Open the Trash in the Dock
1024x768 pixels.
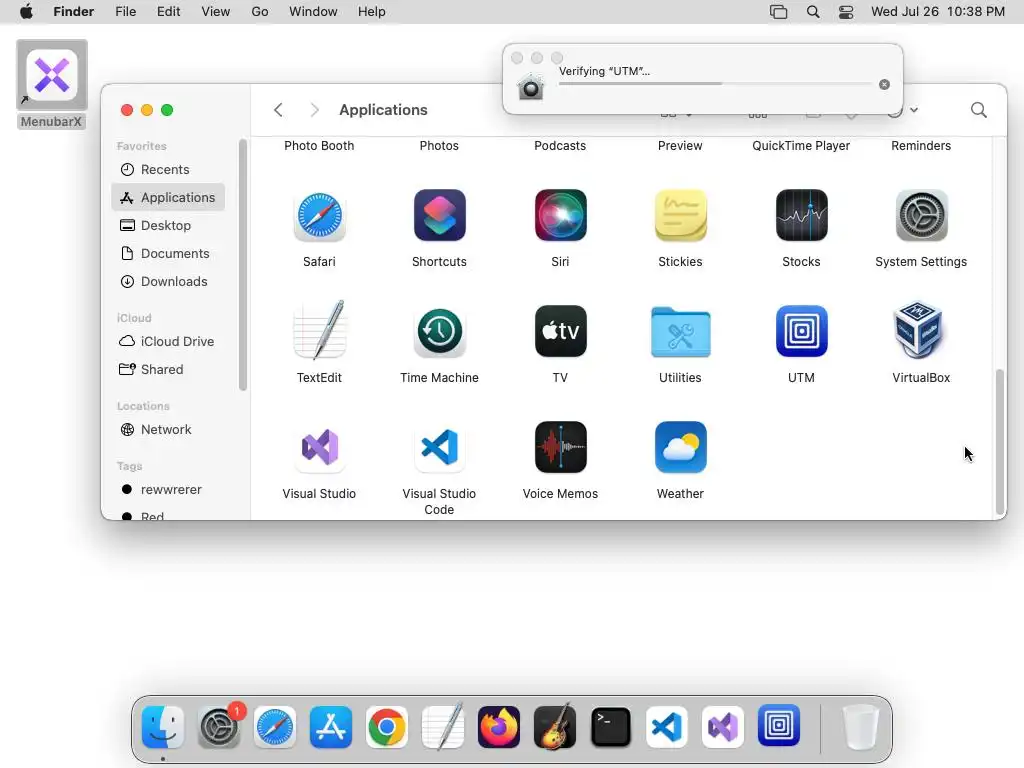click(x=861, y=727)
